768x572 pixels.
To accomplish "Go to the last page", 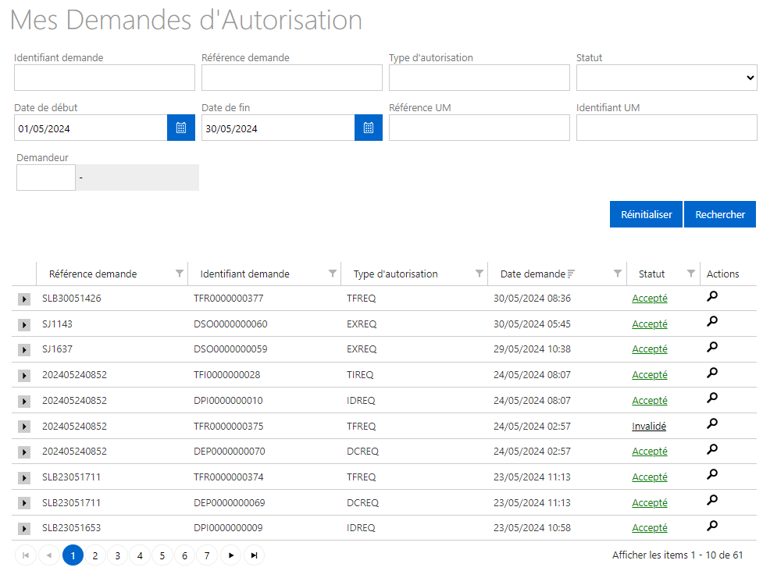I will (x=254, y=555).
